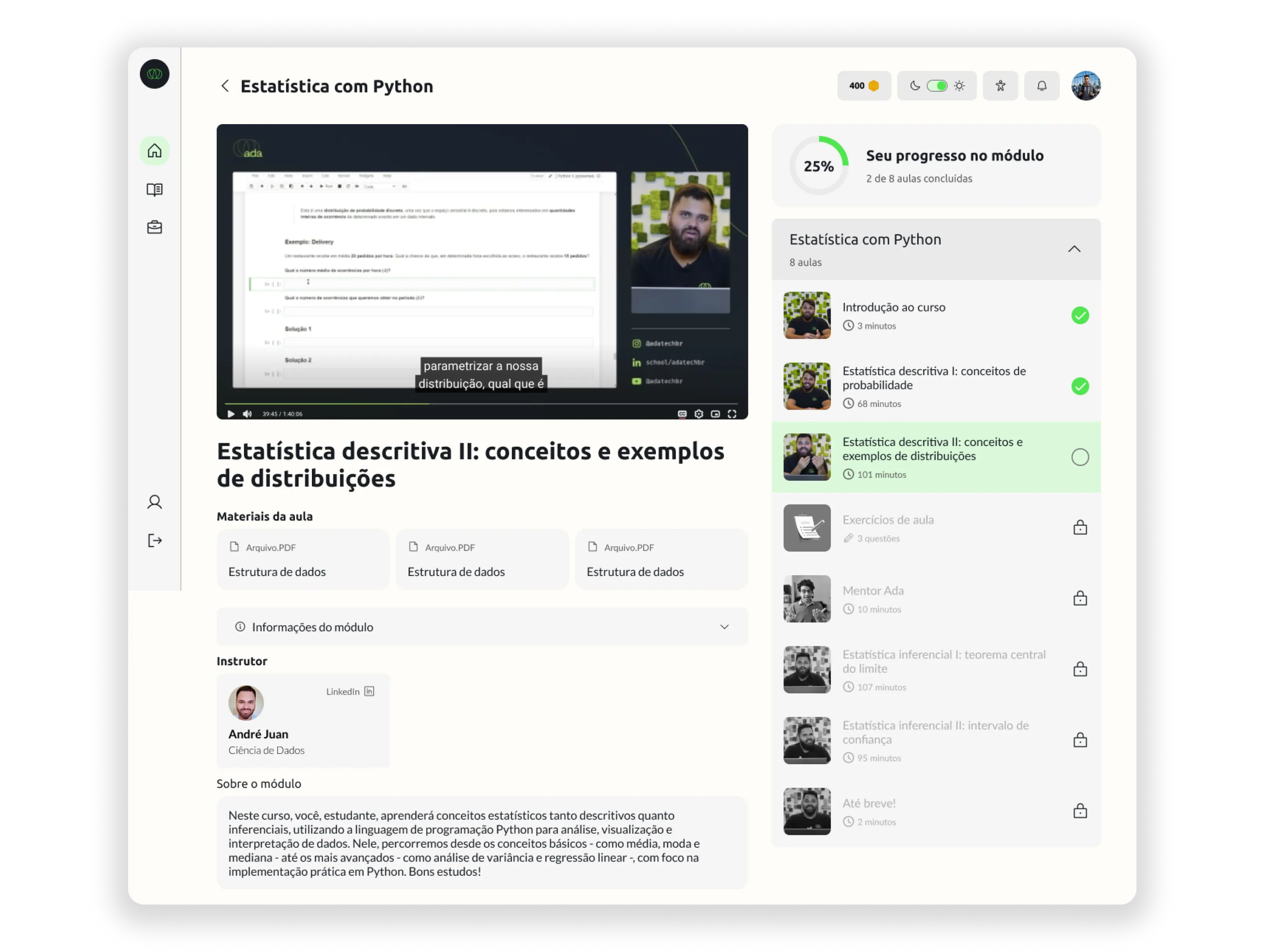Click the video progress bar
Screen dimensions: 1265x952
point(482,404)
